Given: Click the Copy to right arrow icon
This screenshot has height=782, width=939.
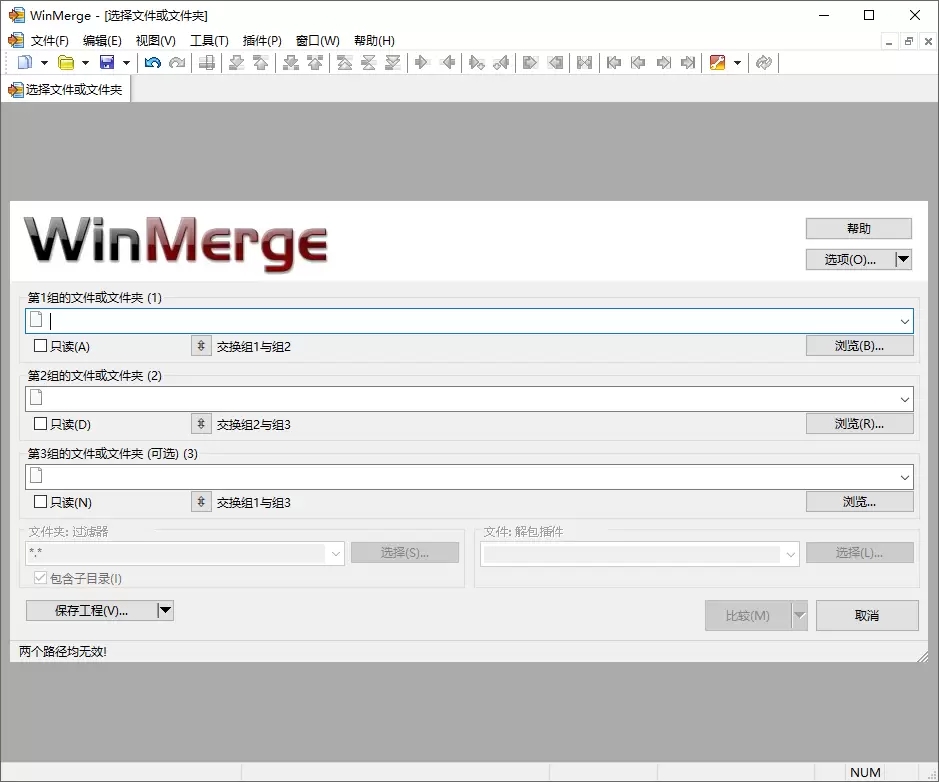Looking at the screenshot, I should coord(422,62).
